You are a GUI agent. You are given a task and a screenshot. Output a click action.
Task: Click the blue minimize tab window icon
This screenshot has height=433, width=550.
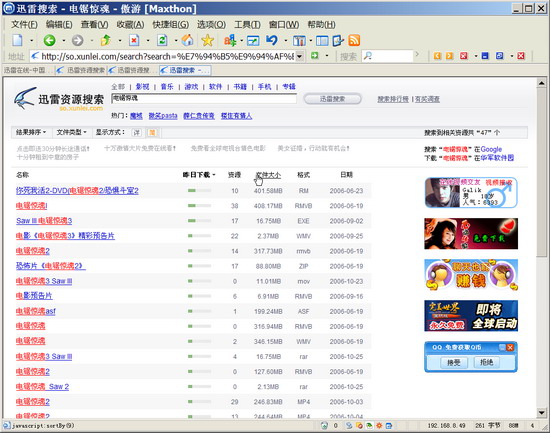click(485, 56)
